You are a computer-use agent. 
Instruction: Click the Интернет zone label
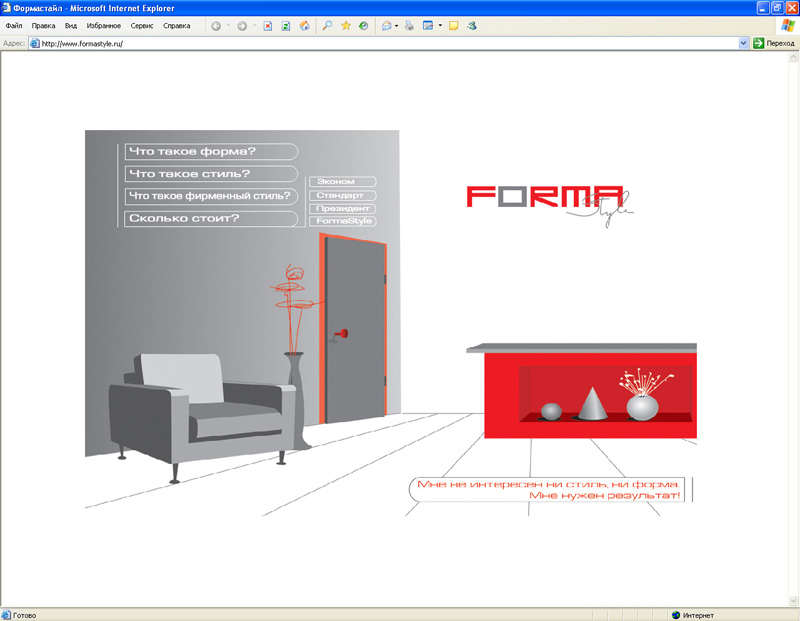[698, 615]
